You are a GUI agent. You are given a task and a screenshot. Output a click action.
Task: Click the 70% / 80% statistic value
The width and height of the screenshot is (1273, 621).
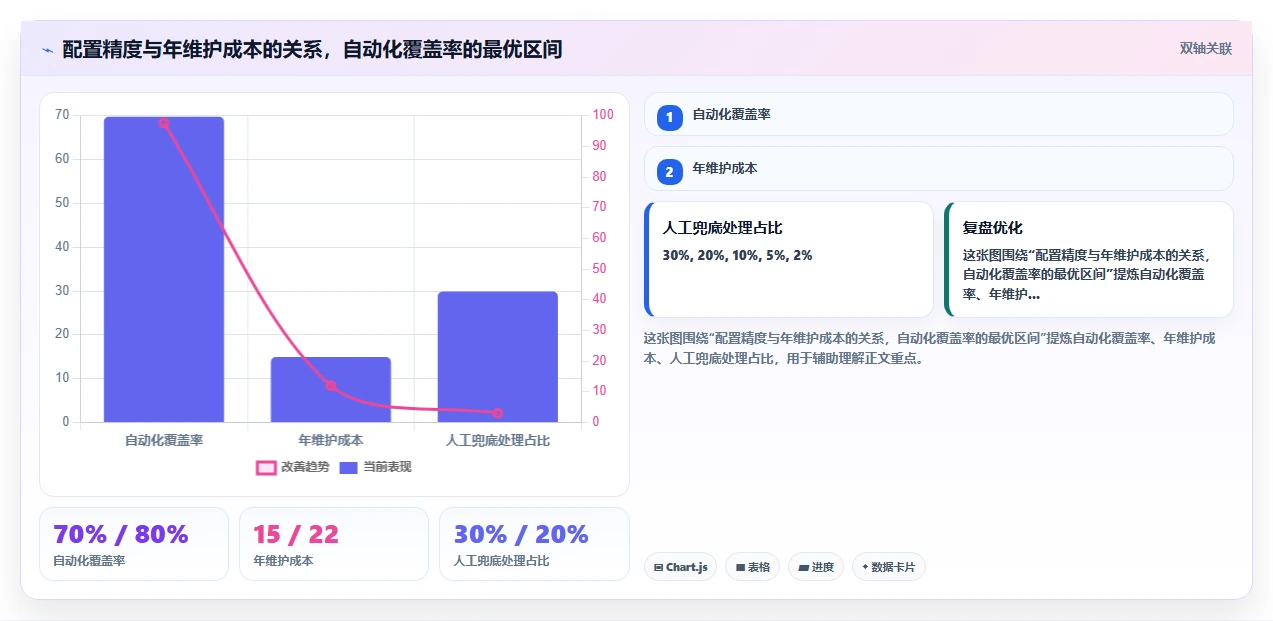coord(120,534)
